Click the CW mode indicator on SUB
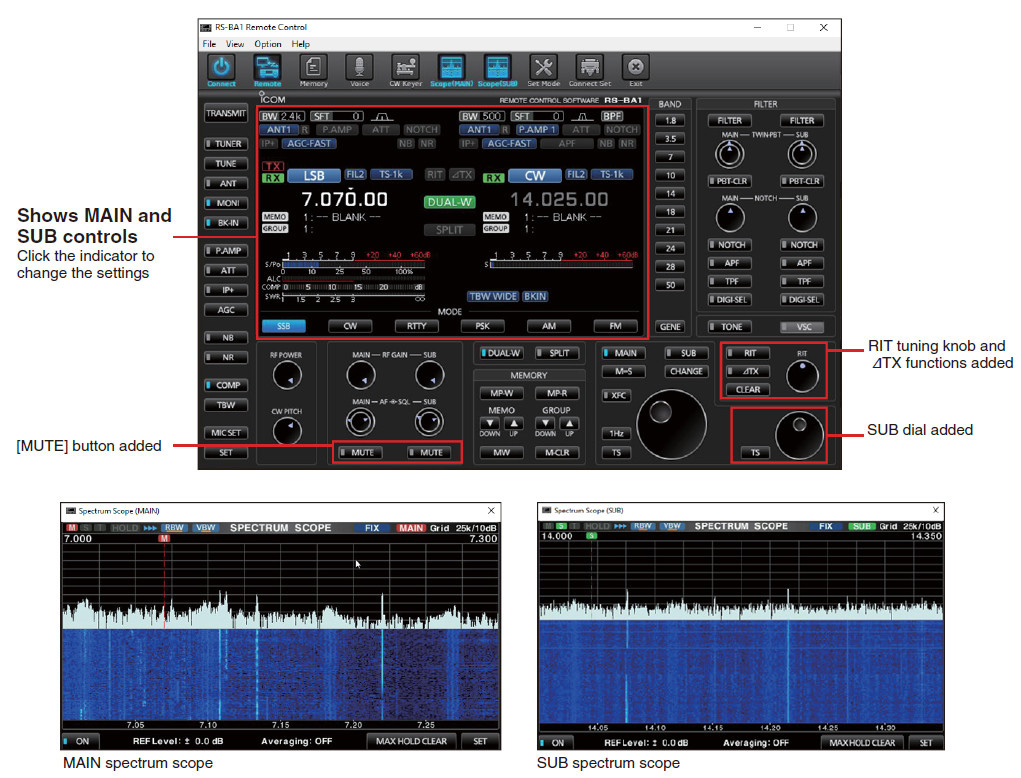 [535, 176]
